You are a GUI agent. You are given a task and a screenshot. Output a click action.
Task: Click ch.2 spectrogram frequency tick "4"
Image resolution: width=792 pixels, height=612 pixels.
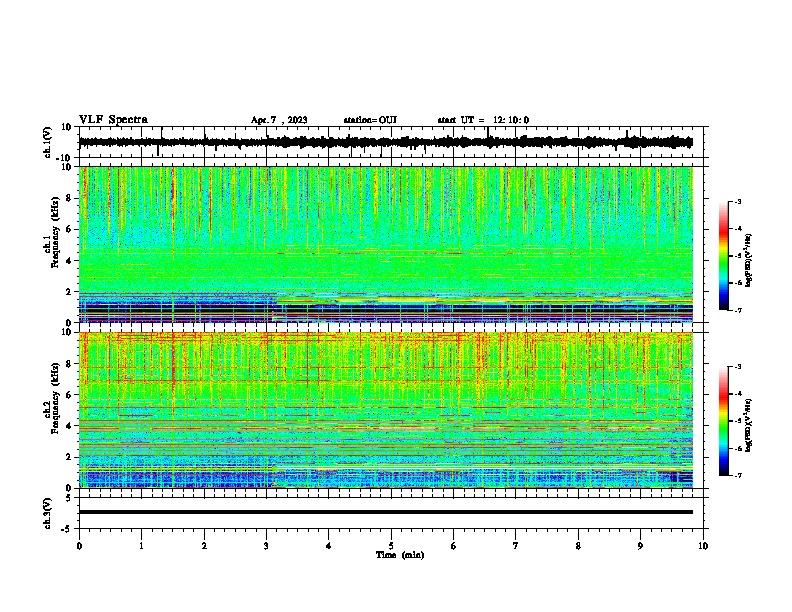pyautogui.click(x=69, y=426)
